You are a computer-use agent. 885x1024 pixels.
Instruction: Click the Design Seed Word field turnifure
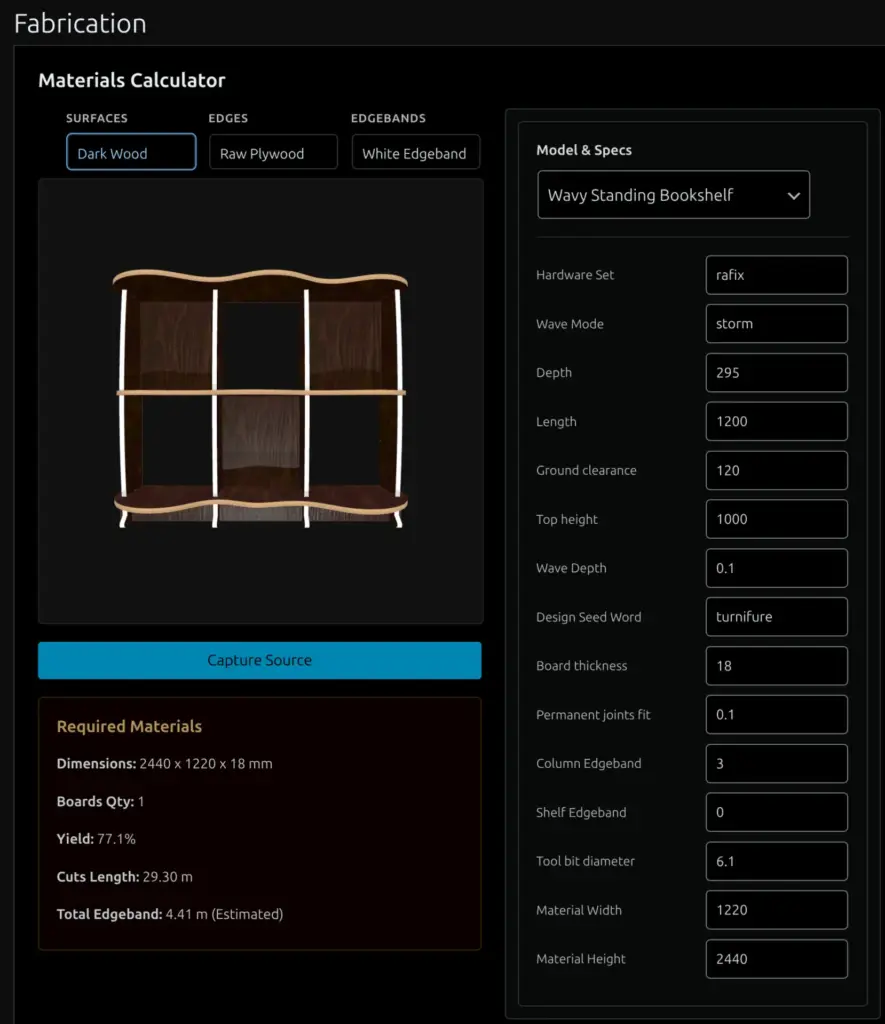pyautogui.click(x=777, y=616)
